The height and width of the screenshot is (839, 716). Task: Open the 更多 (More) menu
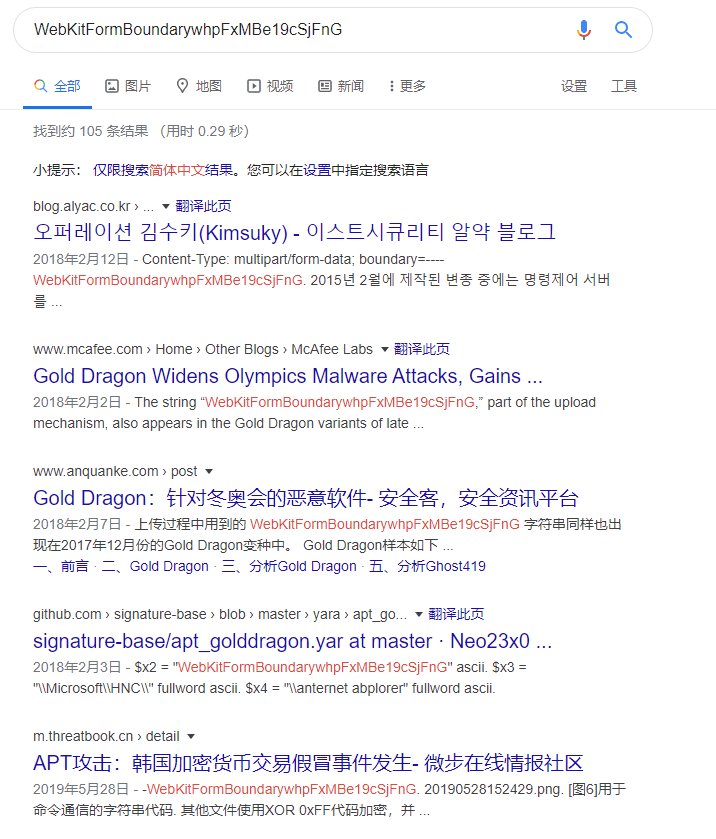pos(407,86)
